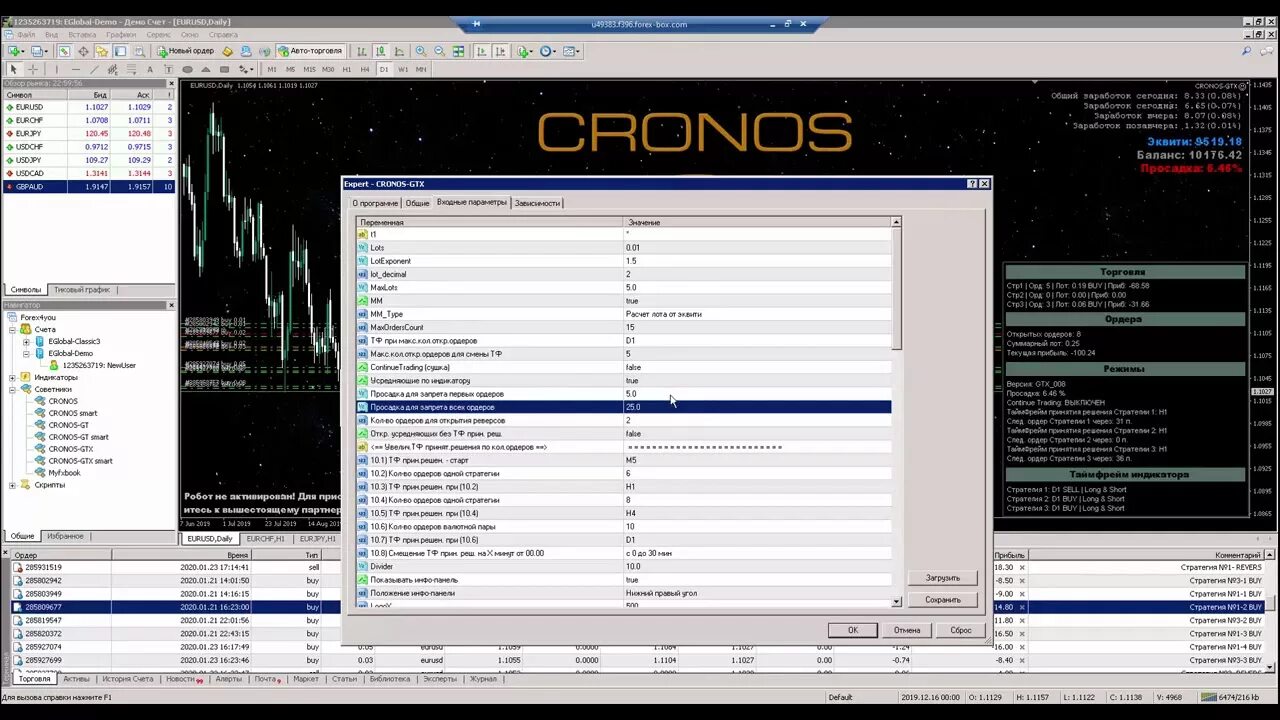Click the Сброс button
This screenshot has height=720, width=1280.
[961, 630]
